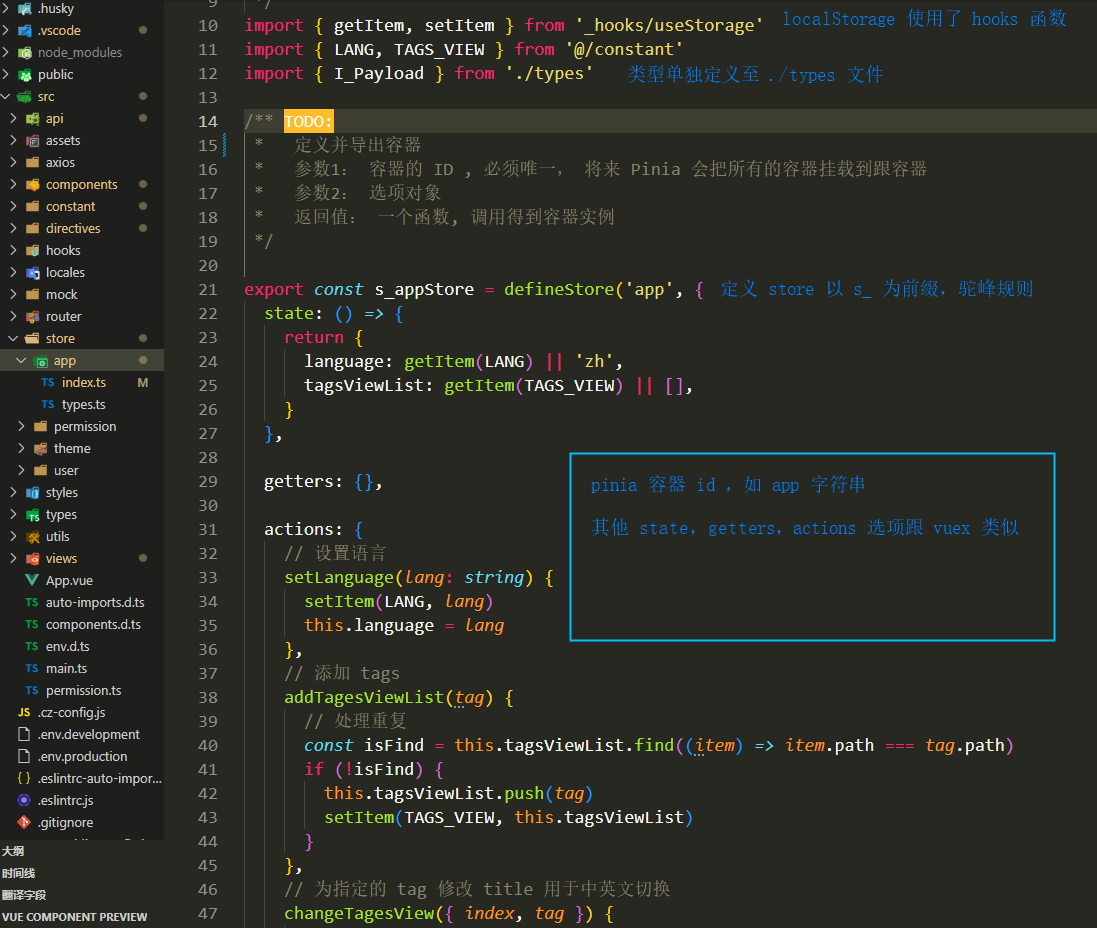Image resolution: width=1097 pixels, height=928 pixels.
Task: Click the assets folder icon
Action: [x=32, y=141]
